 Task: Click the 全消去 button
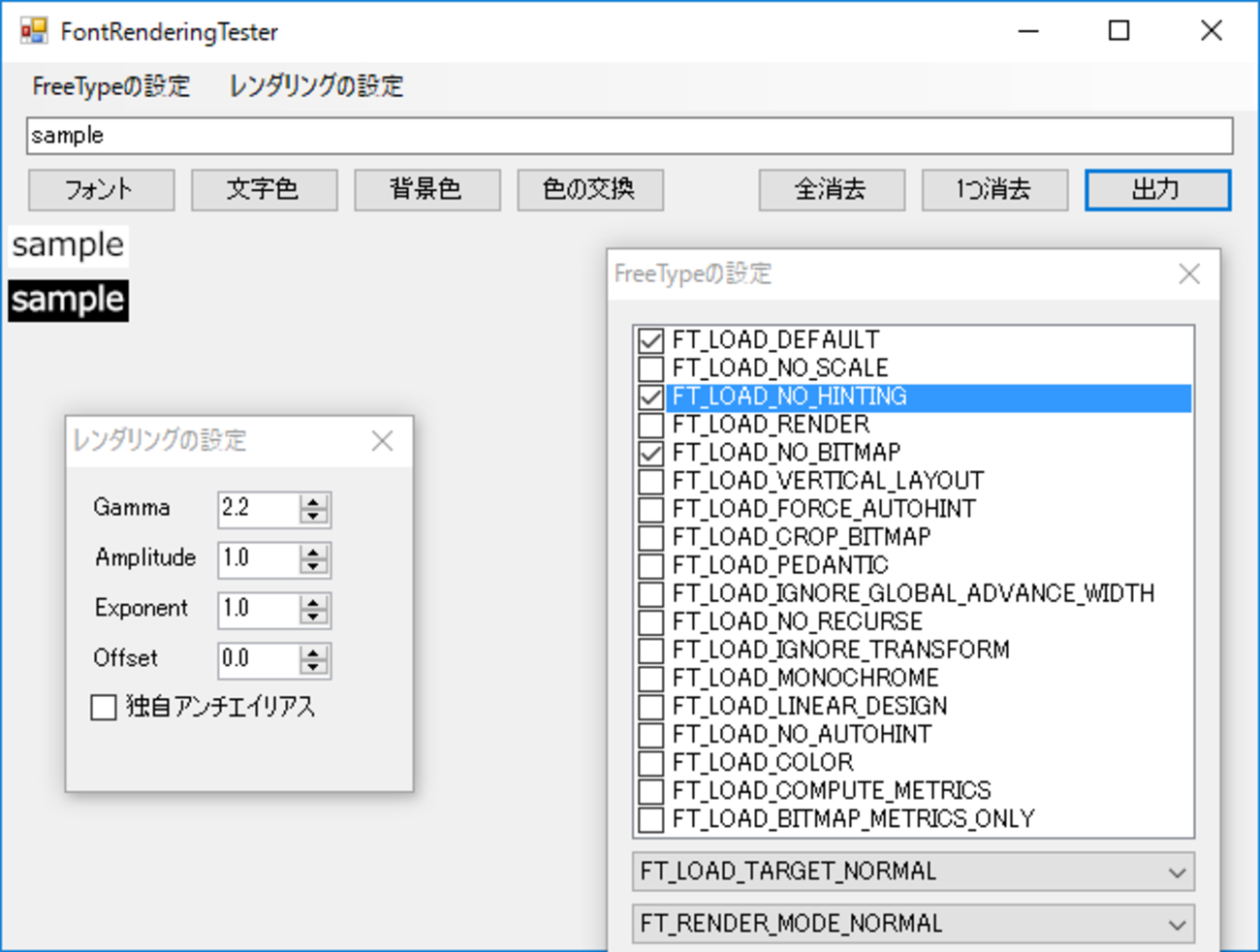pos(833,190)
